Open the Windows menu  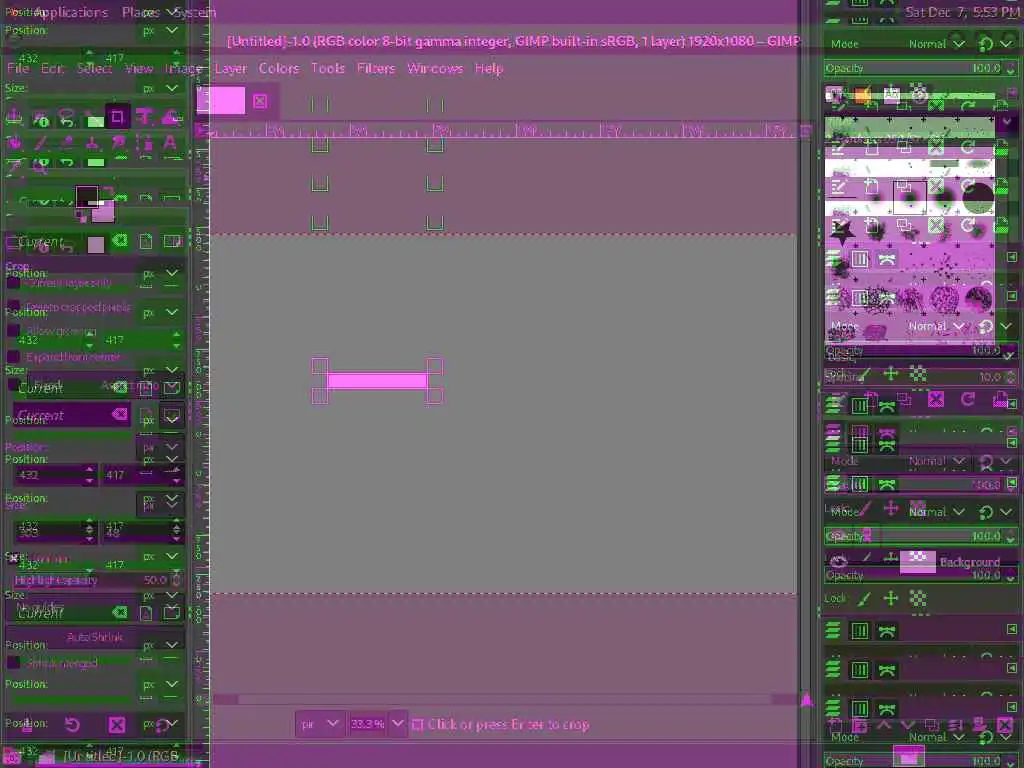click(x=435, y=68)
